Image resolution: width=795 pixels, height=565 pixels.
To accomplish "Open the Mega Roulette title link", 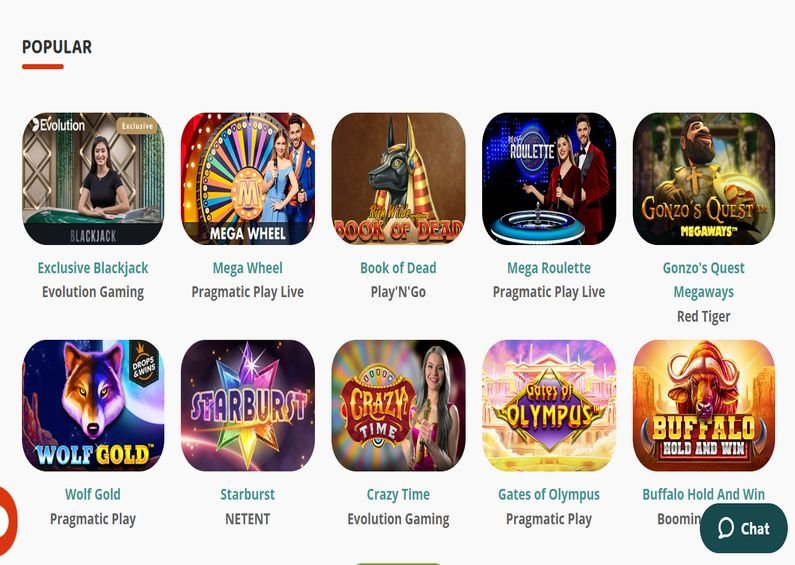I will pos(549,268).
